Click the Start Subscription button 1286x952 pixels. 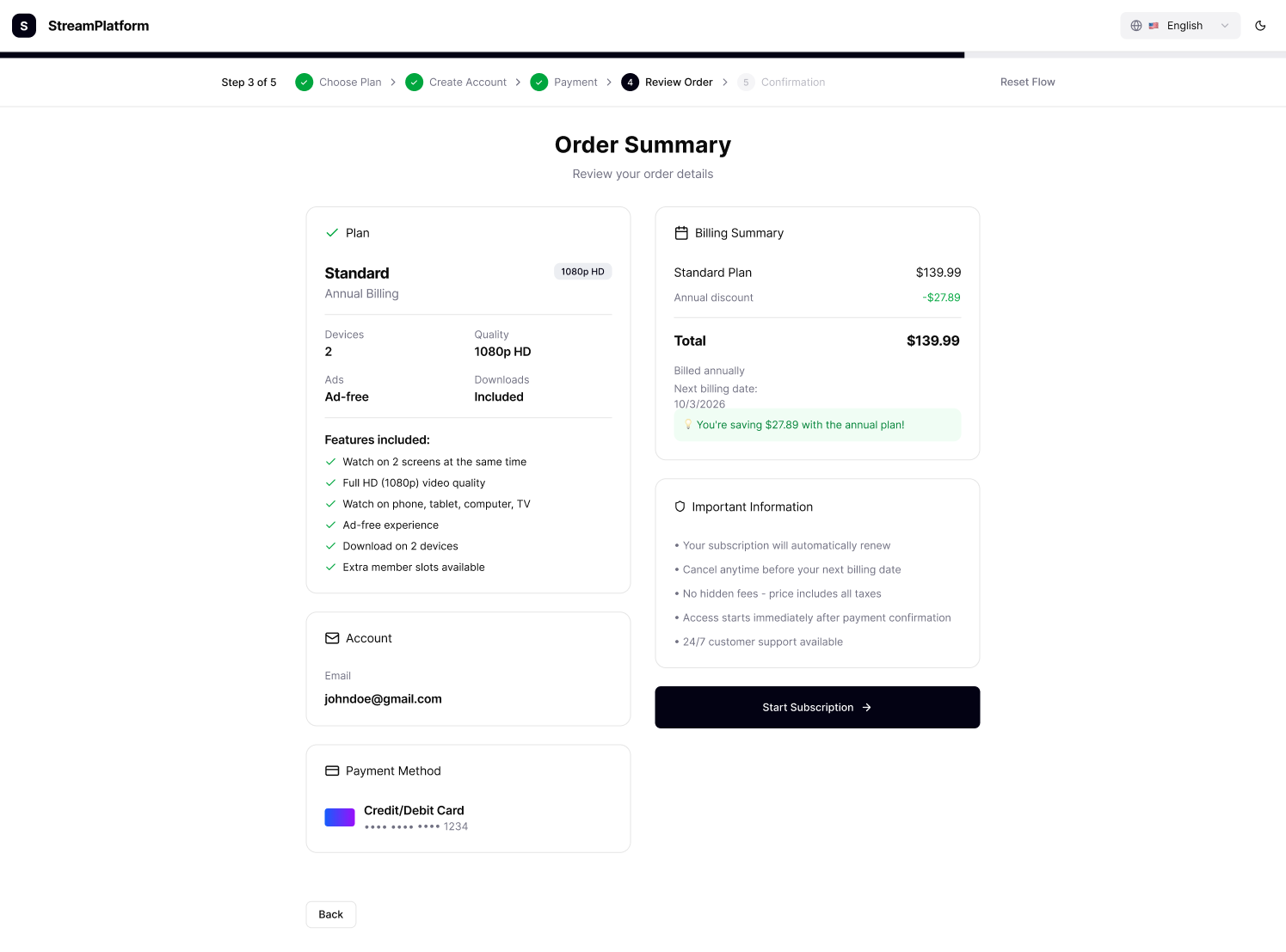click(816, 707)
